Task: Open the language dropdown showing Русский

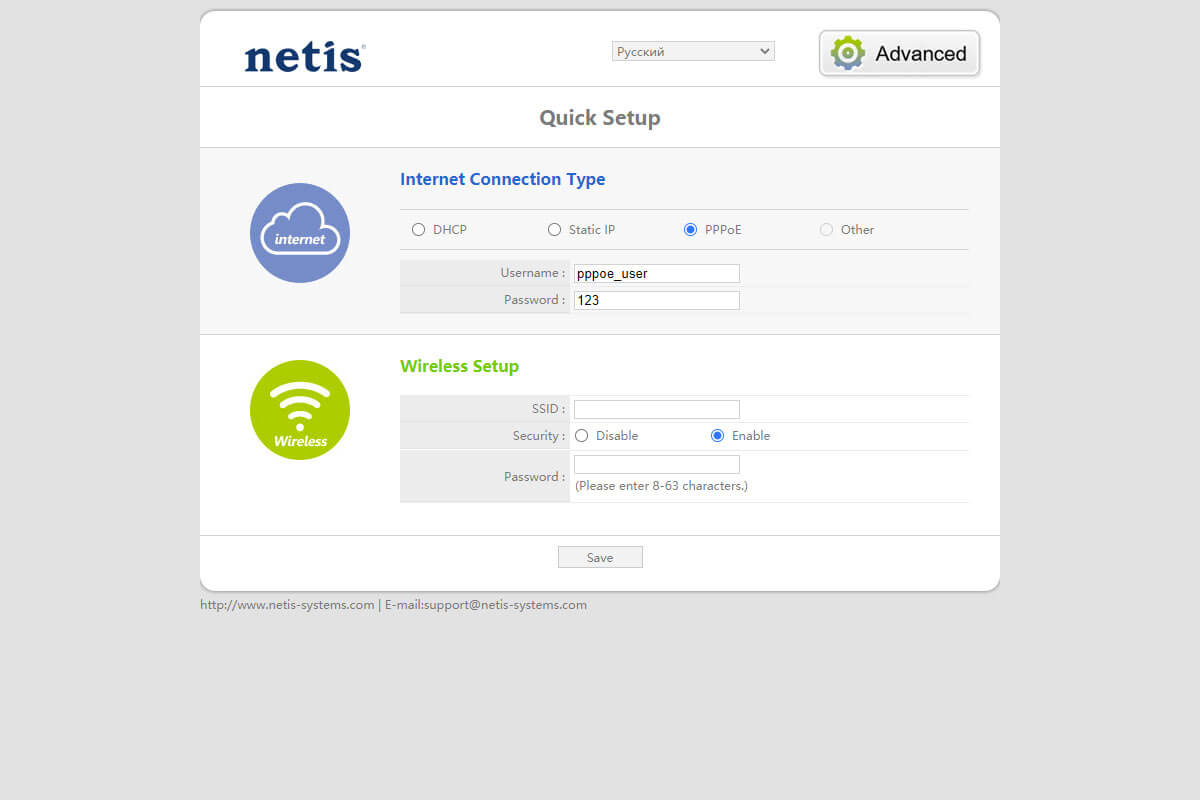Action: (x=693, y=51)
